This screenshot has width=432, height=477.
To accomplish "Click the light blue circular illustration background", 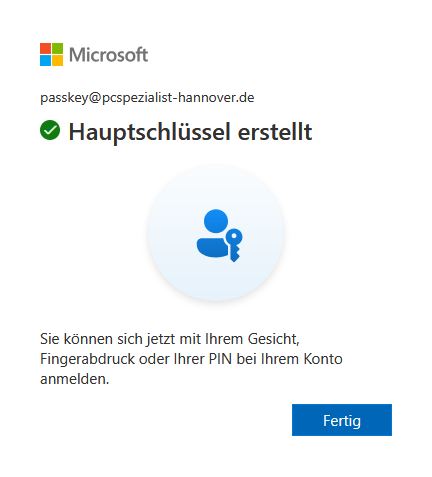I will (216, 233).
